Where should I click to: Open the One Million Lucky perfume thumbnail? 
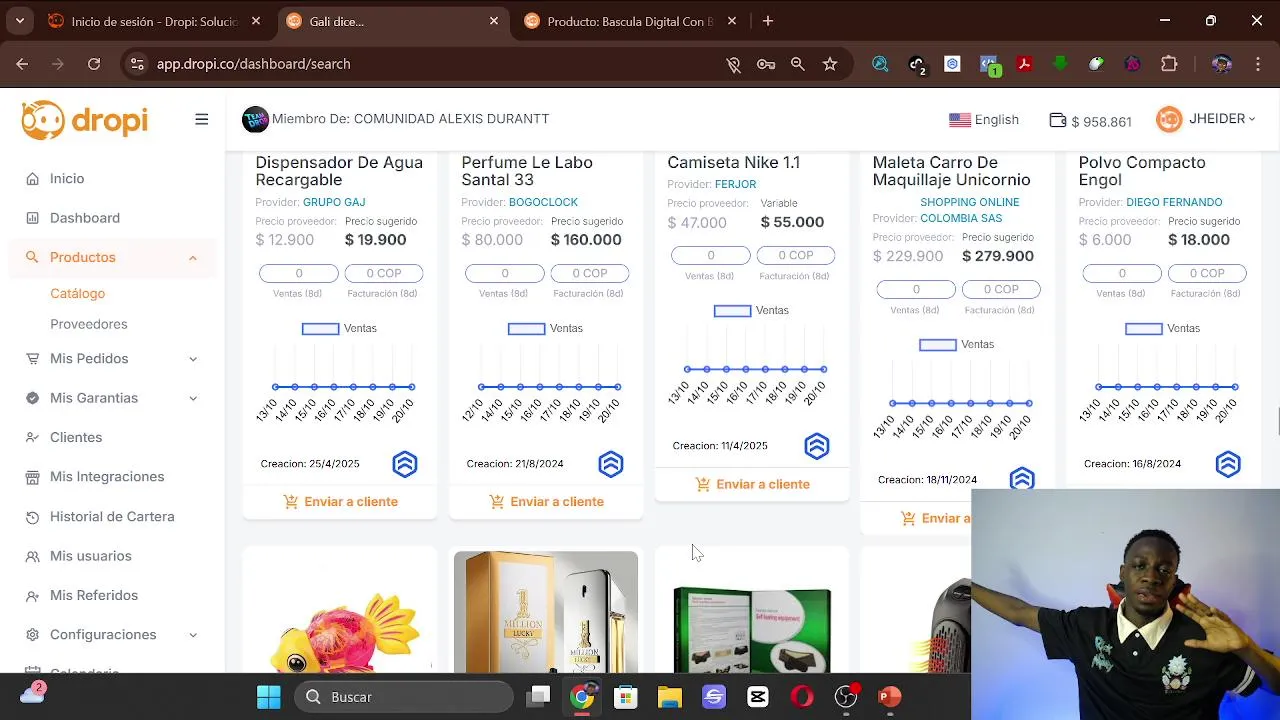(546, 612)
